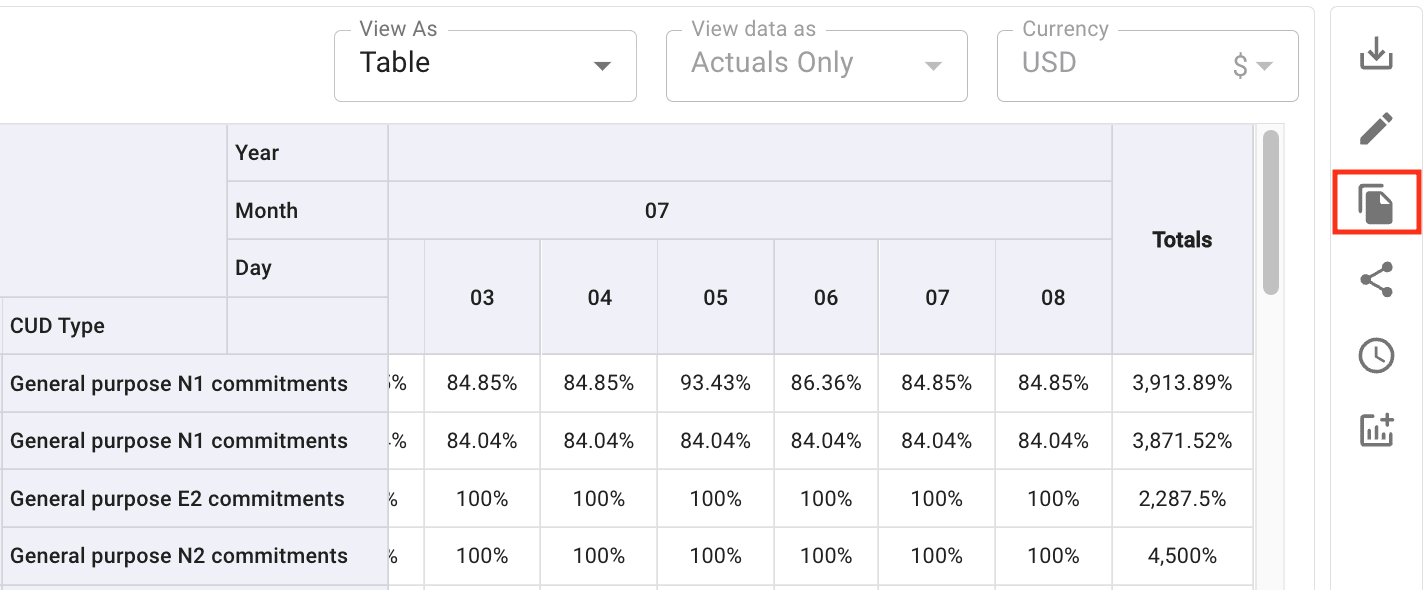Open the View As dropdown

(x=485, y=65)
